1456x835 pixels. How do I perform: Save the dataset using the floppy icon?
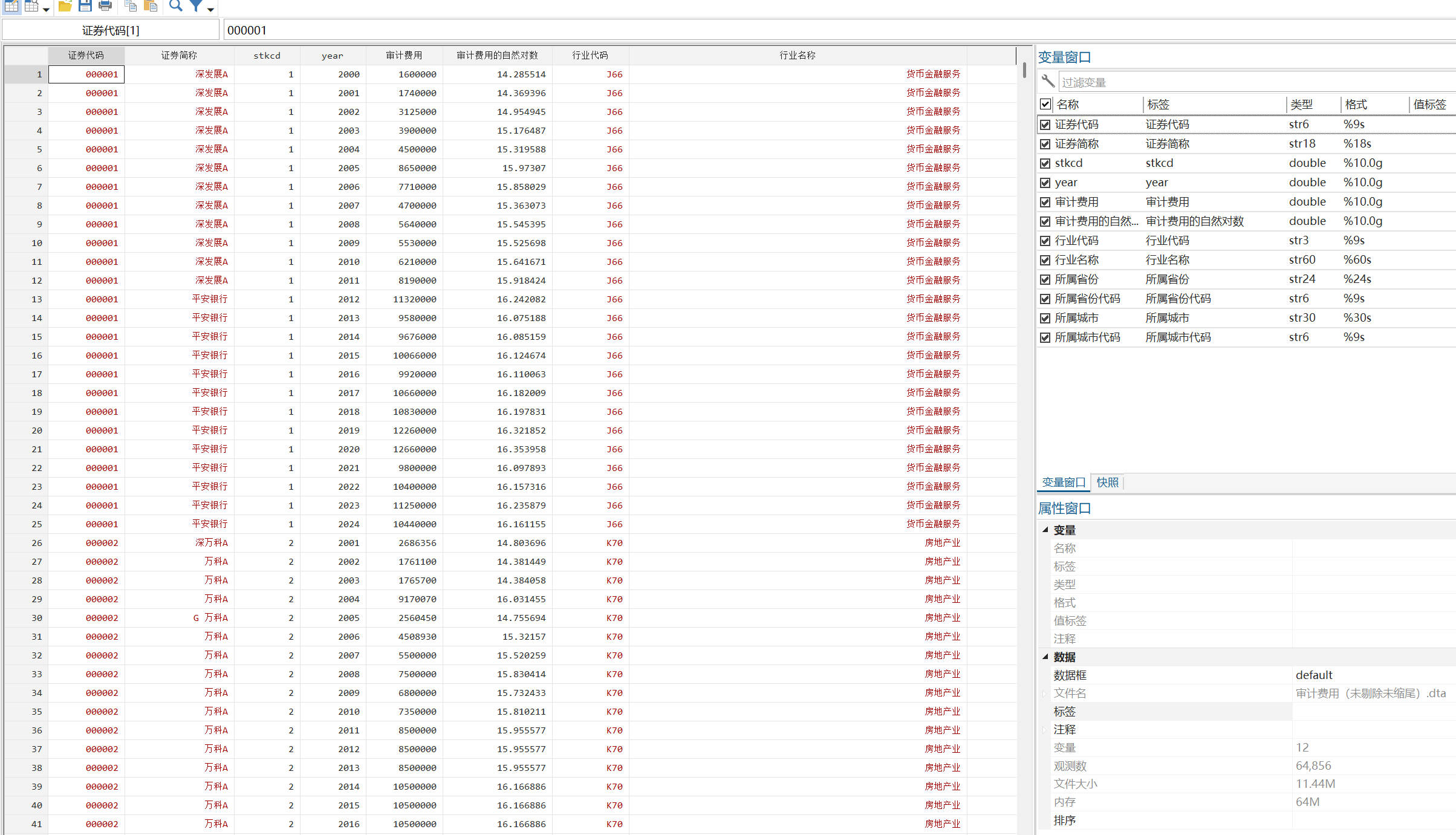pyautogui.click(x=85, y=6)
